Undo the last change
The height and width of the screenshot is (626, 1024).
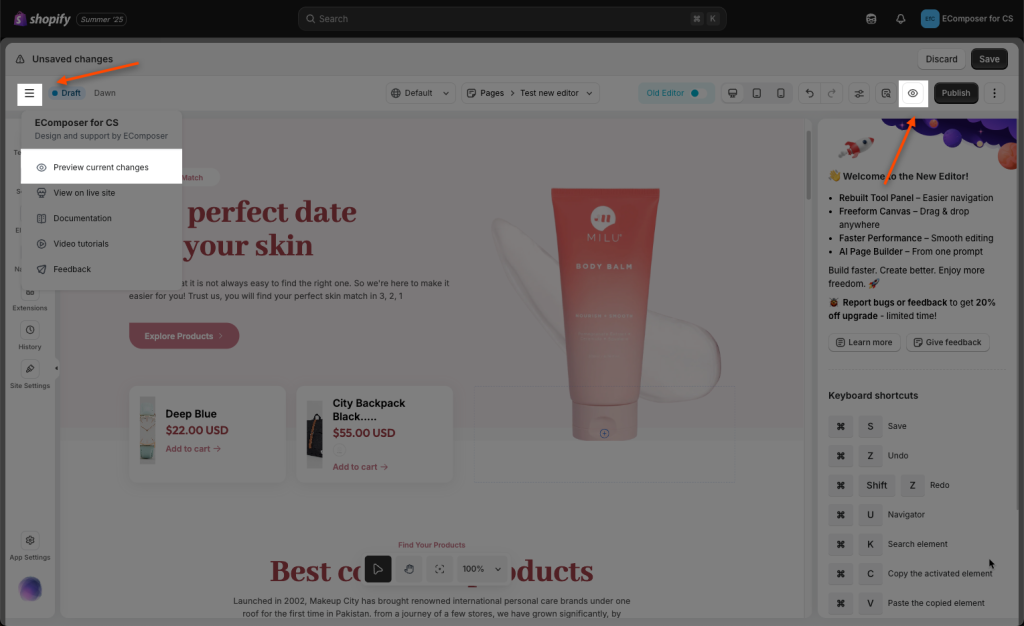click(x=809, y=93)
